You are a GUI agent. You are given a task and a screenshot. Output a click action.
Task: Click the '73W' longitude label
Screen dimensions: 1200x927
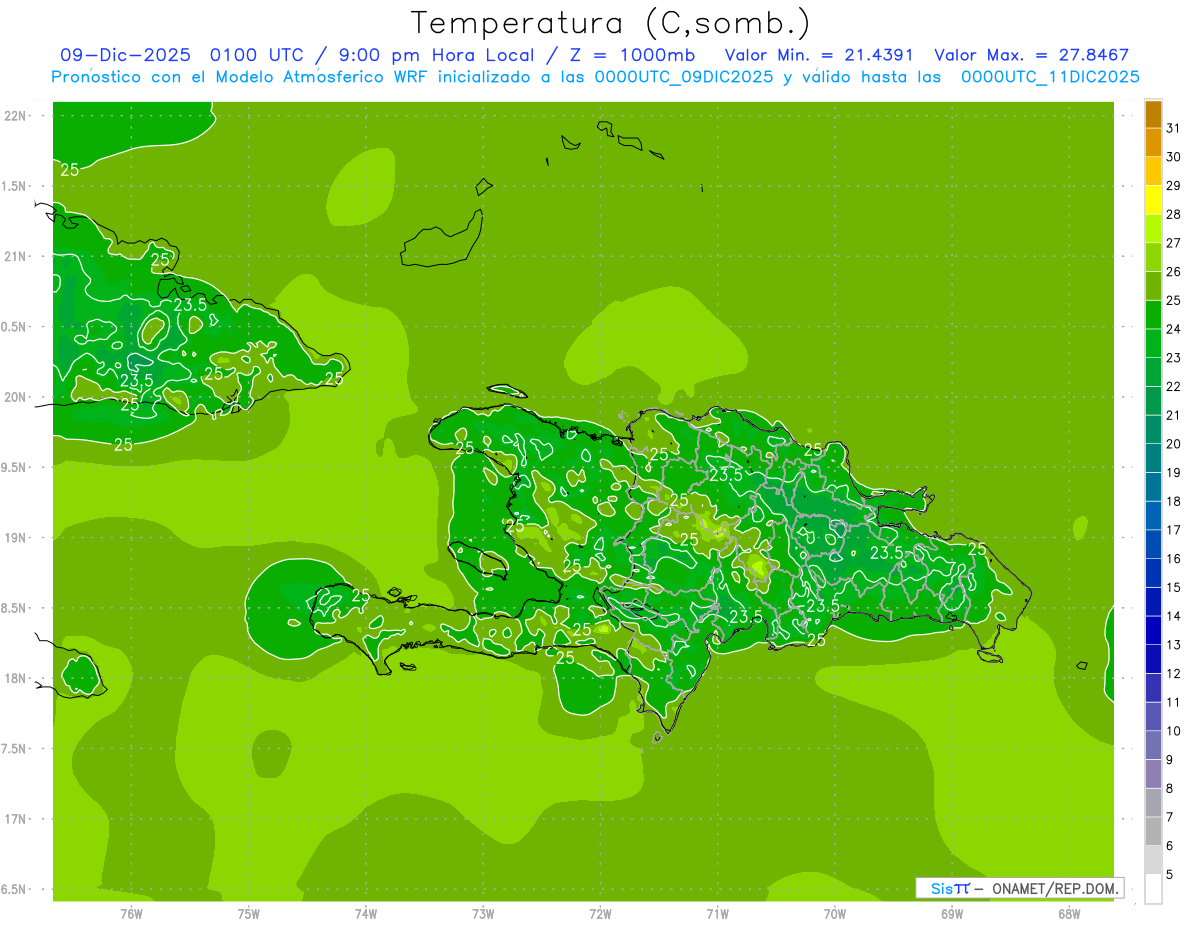[x=483, y=914]
